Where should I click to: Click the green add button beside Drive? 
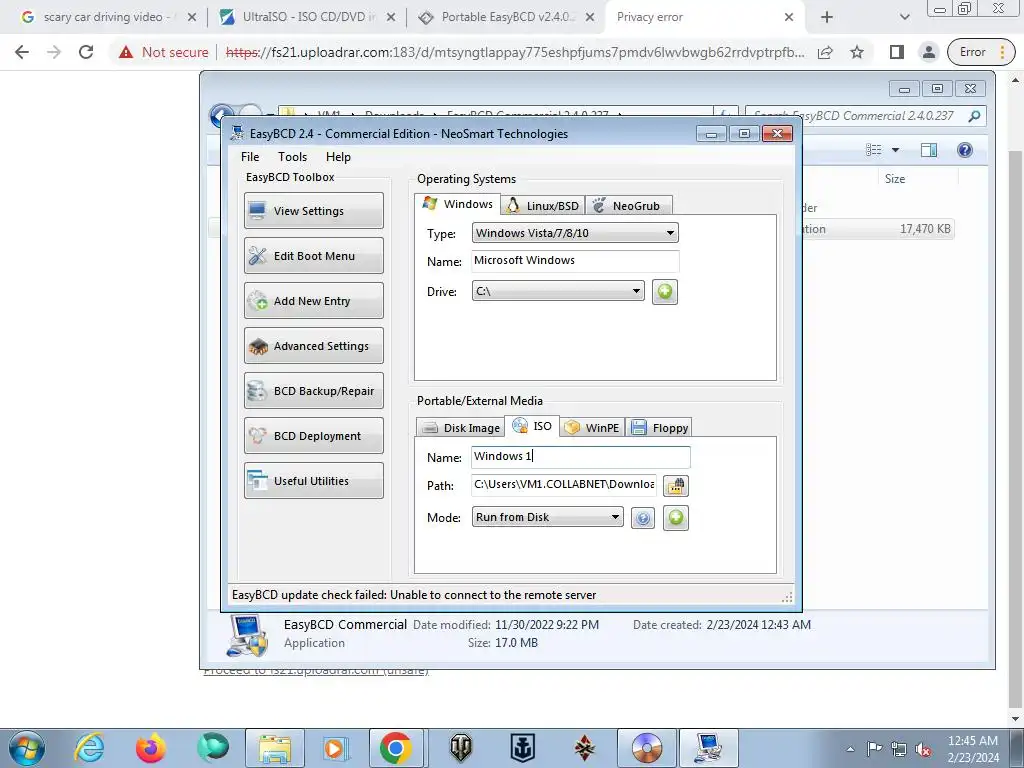click(665, 291)
